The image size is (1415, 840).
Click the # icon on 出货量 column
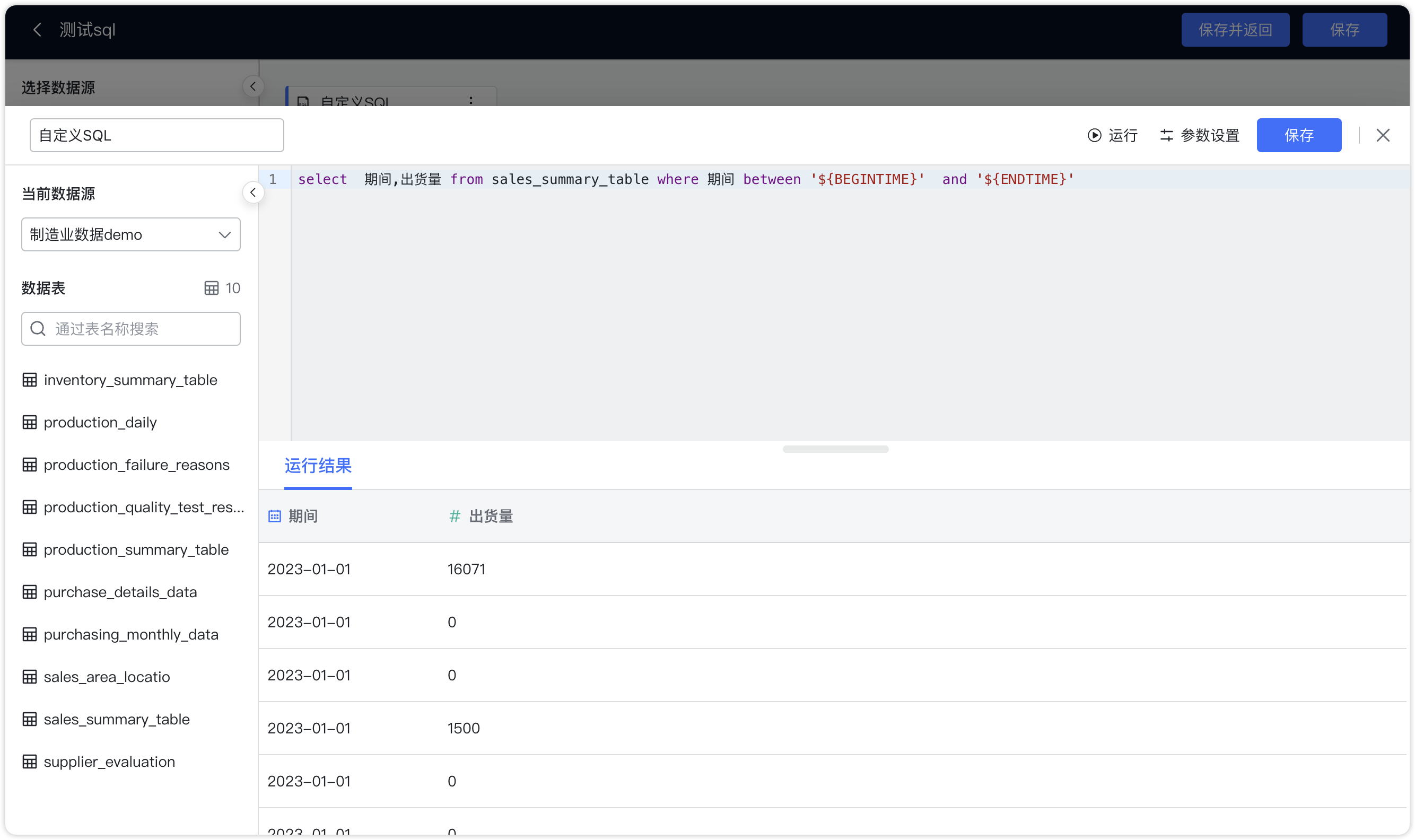click(x=455, y=515)
